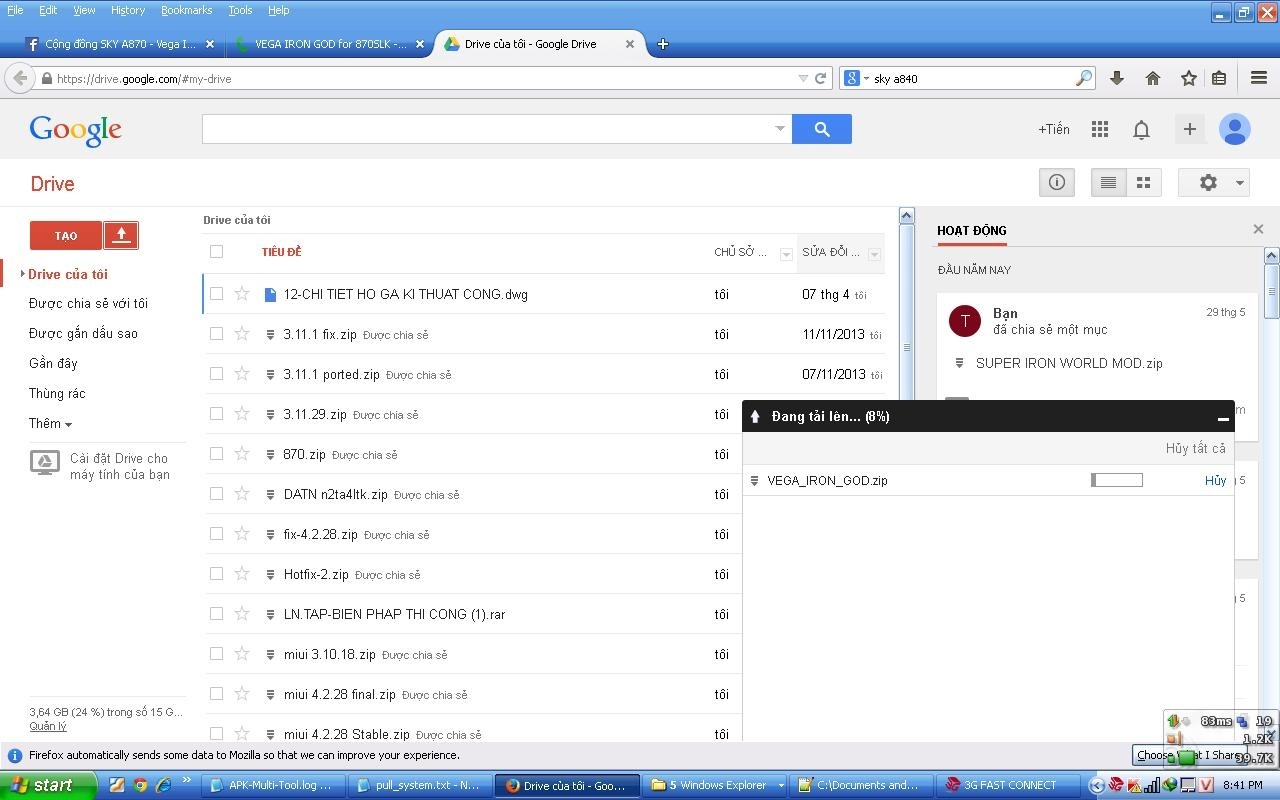This screenshot has width=1280, height=800.
Task: Check the box for 870.zip
Action: (x=216, y=454)
